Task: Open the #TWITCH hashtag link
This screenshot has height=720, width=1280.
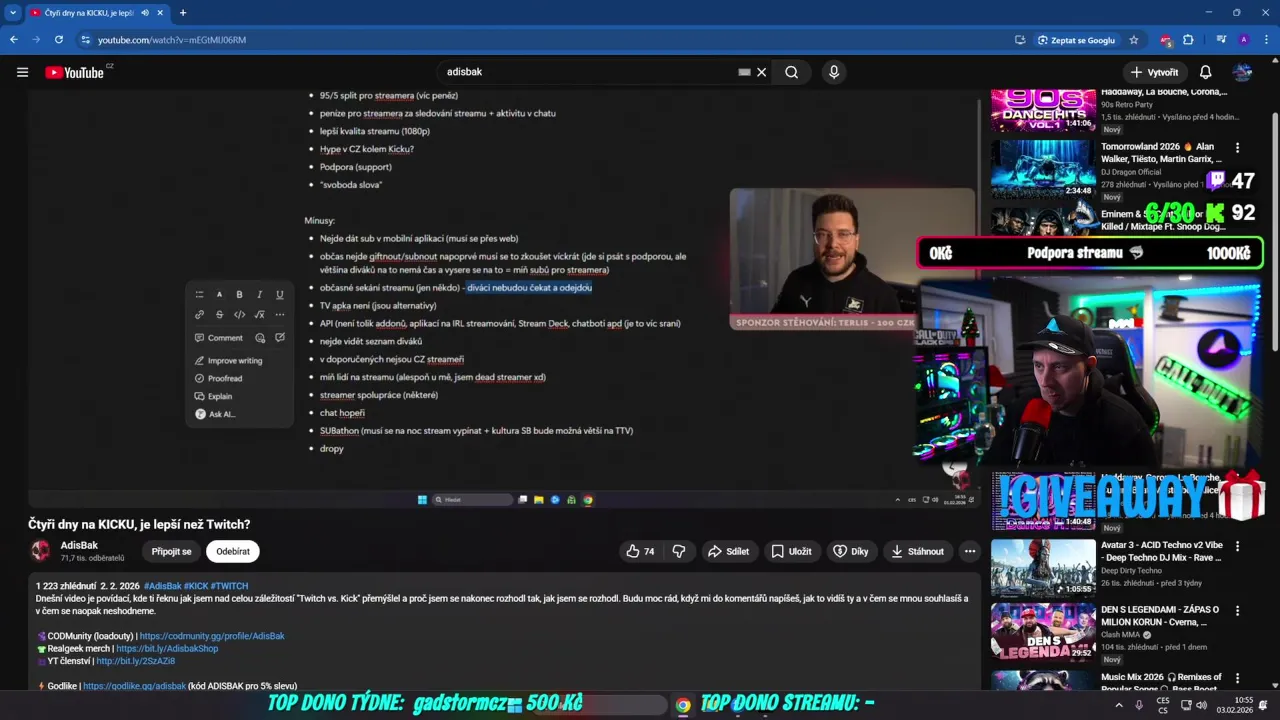Action: [x=230, y=586]
